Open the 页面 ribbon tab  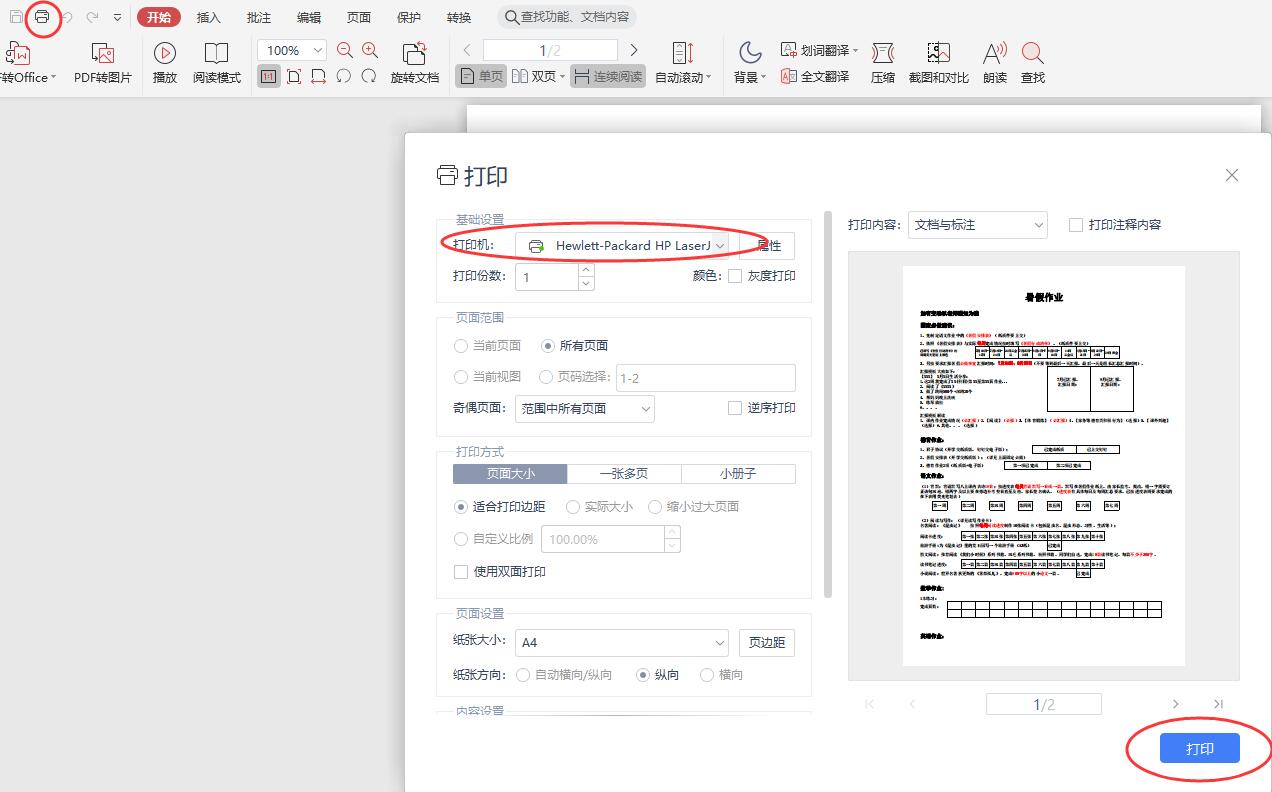pos(359,18)
